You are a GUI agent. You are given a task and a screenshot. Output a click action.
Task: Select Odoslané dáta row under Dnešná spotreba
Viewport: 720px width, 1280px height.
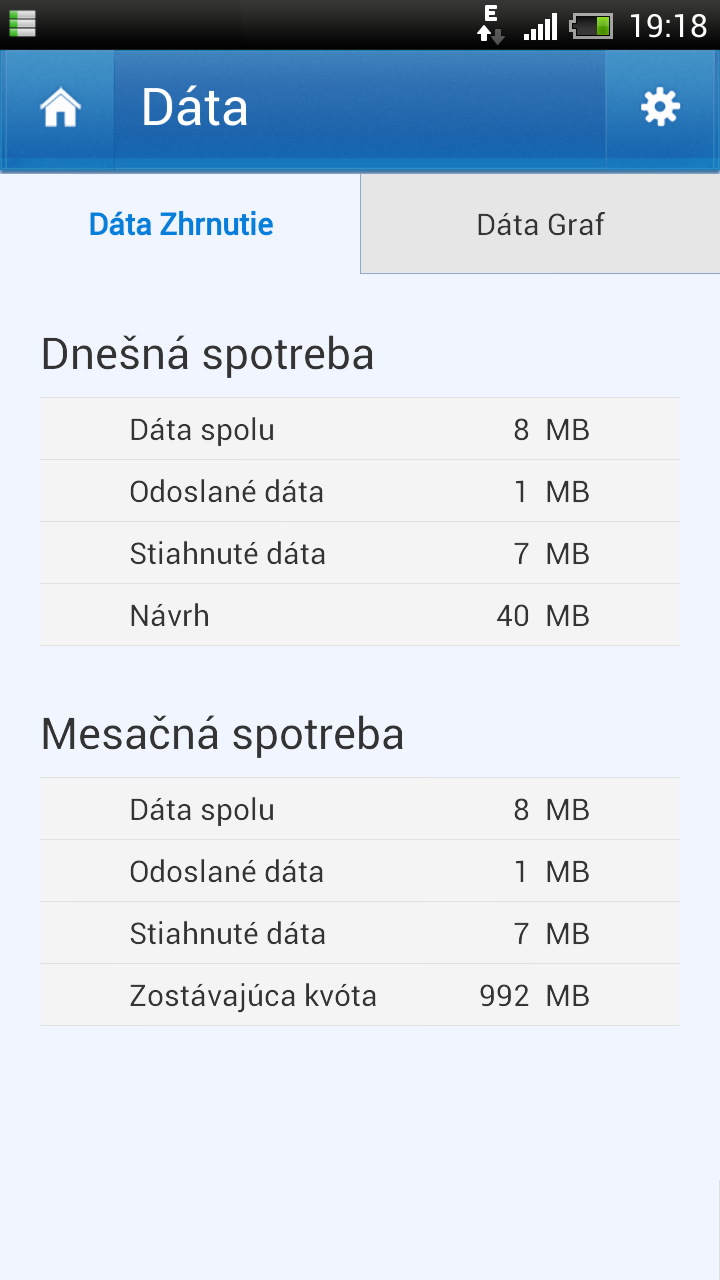(360, 492)
